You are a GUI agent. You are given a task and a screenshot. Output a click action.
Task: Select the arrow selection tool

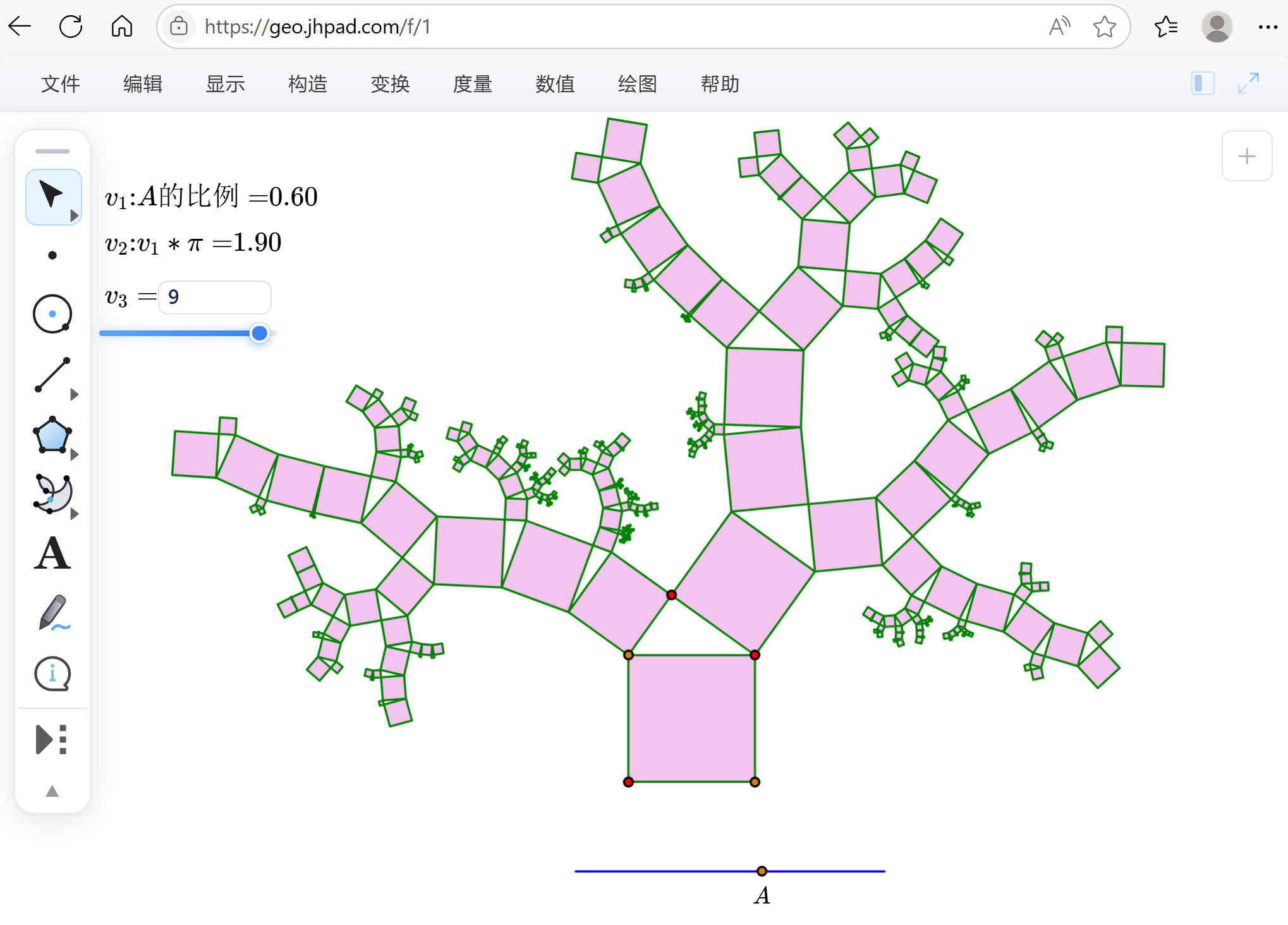coord(52,195)
